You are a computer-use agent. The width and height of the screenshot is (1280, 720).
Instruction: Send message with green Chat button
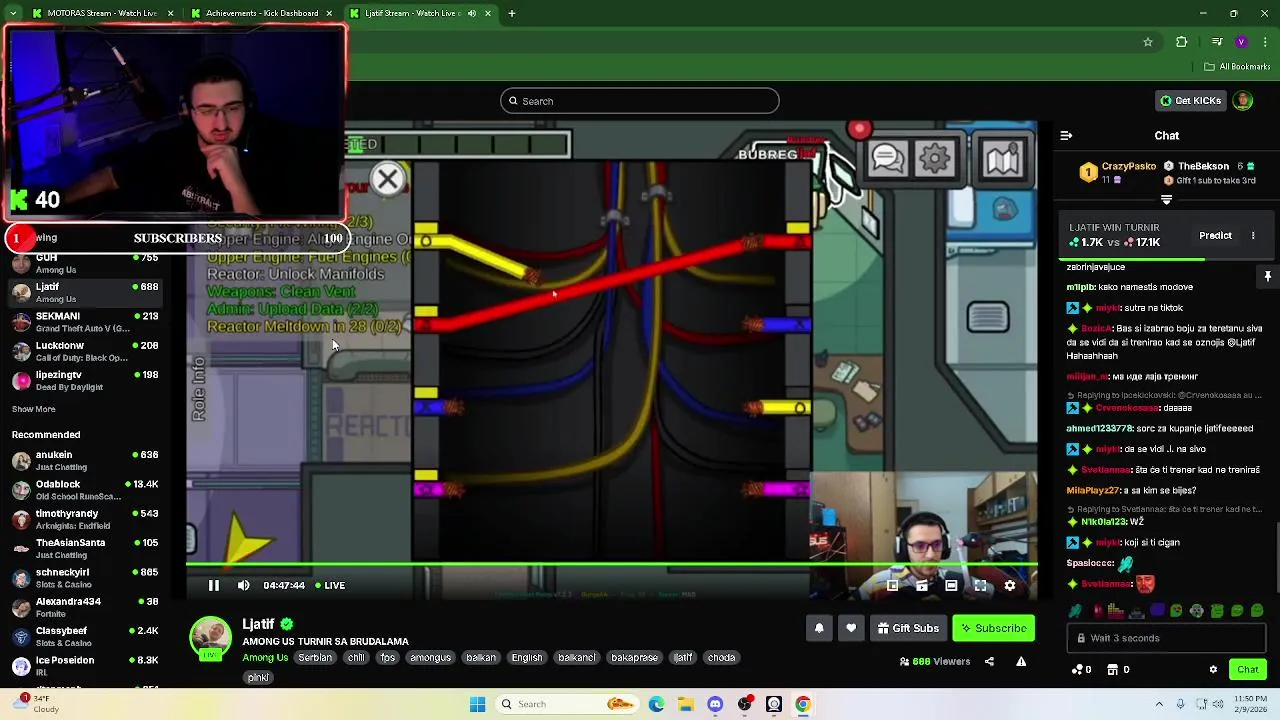point(1248,669)
